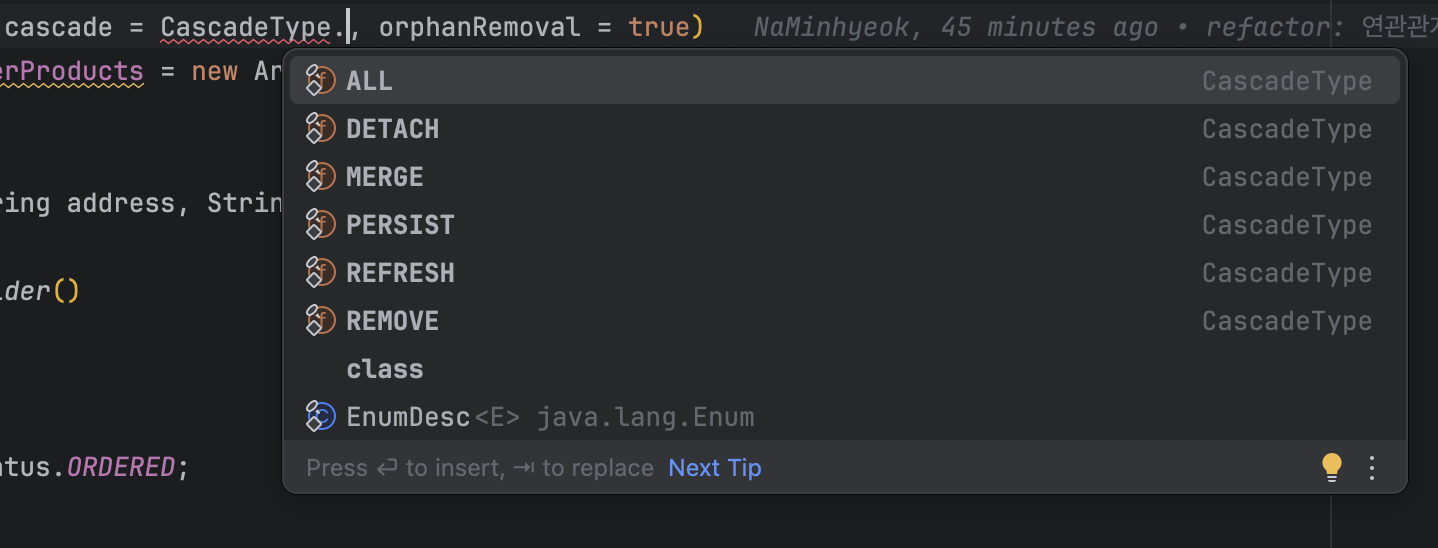Pick the class keyword suggestion
The height and width of the screenshot is (548, 1438).
pyautogui.click(x=844, y=369)
